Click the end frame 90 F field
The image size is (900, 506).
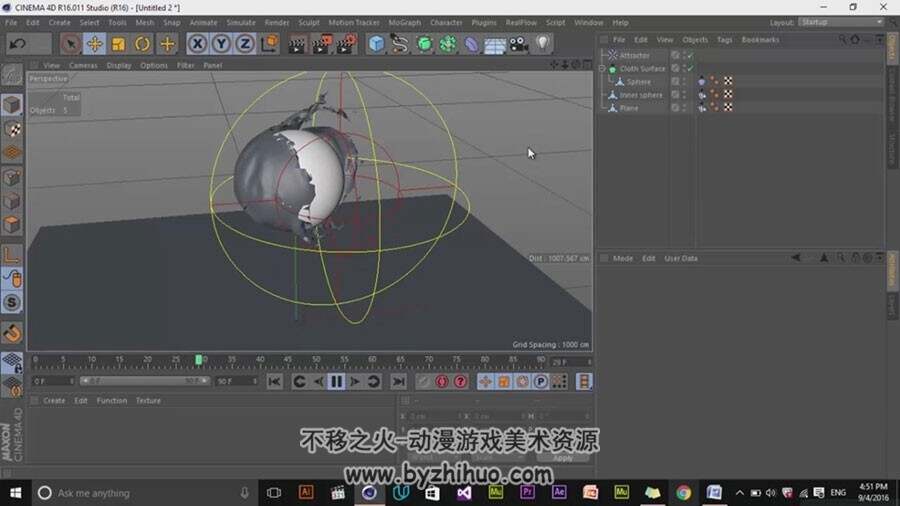236,381
